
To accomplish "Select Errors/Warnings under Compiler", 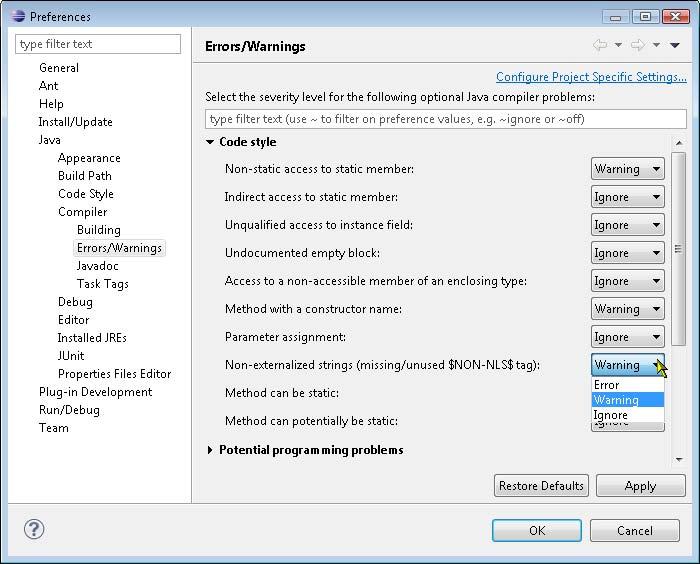I will click(119, 248).
